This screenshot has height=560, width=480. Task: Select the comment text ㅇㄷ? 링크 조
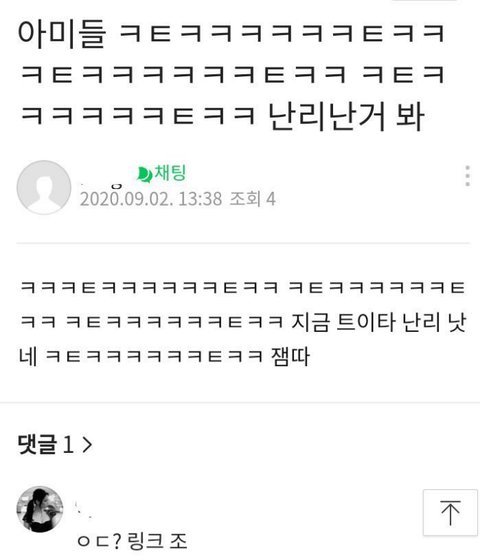click(132, 541)
